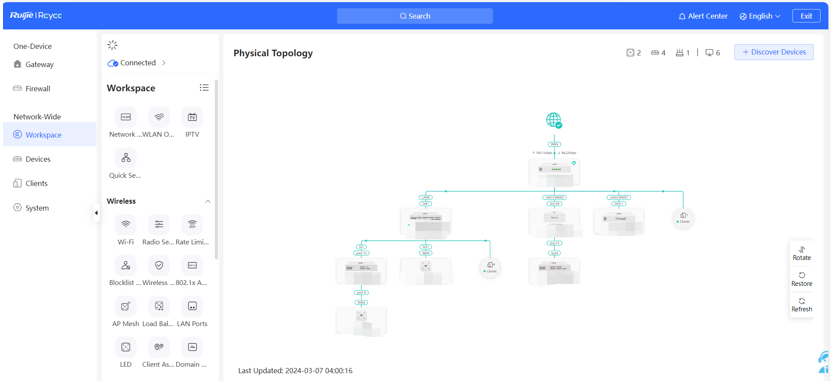
Task: Click the Workspace panel vertical scrollbar
Action: [x=216, y=170]
